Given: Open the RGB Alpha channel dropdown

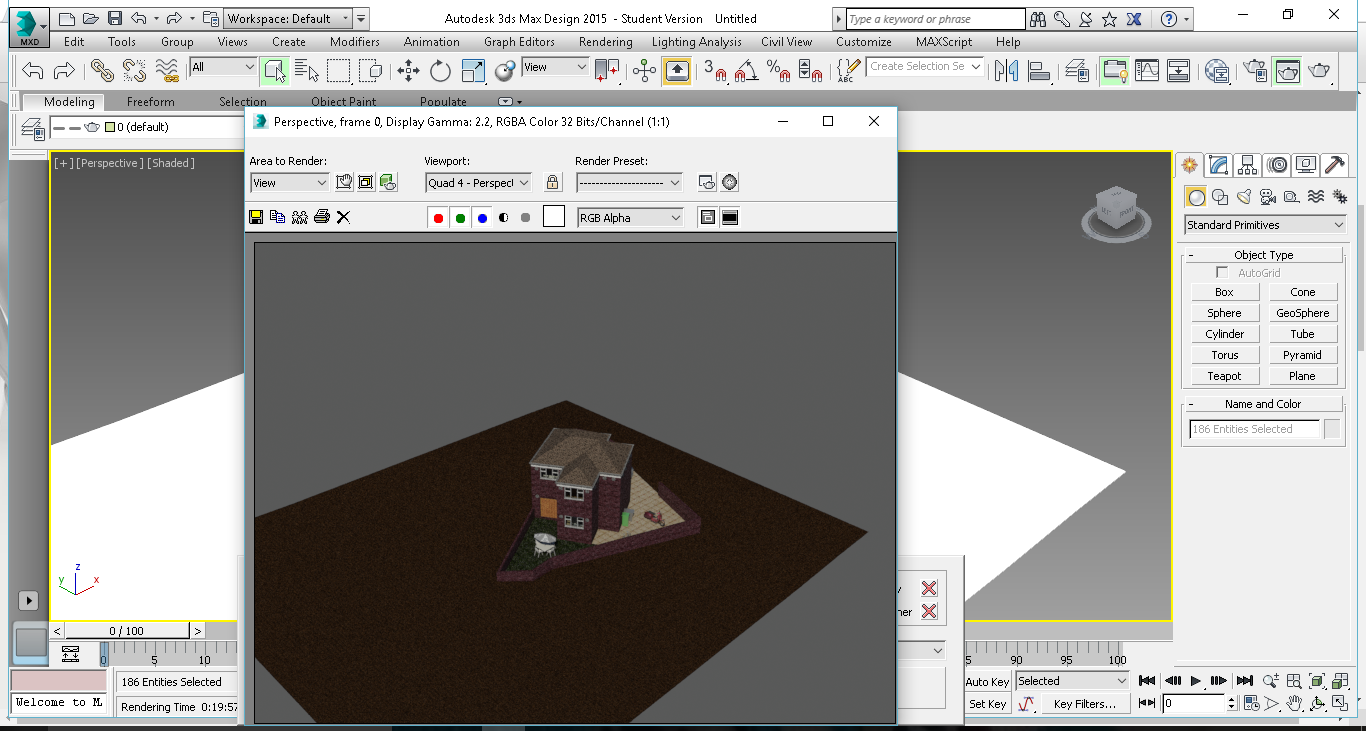Looking at the screenshot, I should (x=630, y=217).
